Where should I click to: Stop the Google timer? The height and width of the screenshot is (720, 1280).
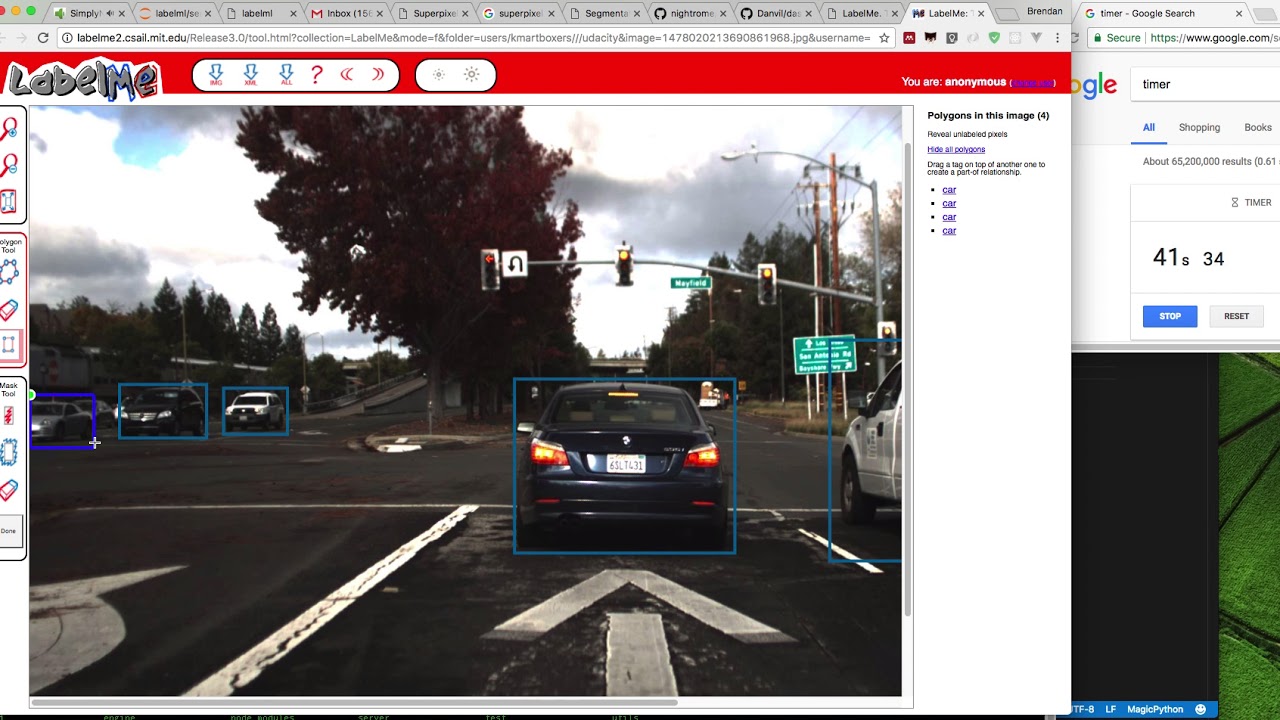click(1170, 316)
